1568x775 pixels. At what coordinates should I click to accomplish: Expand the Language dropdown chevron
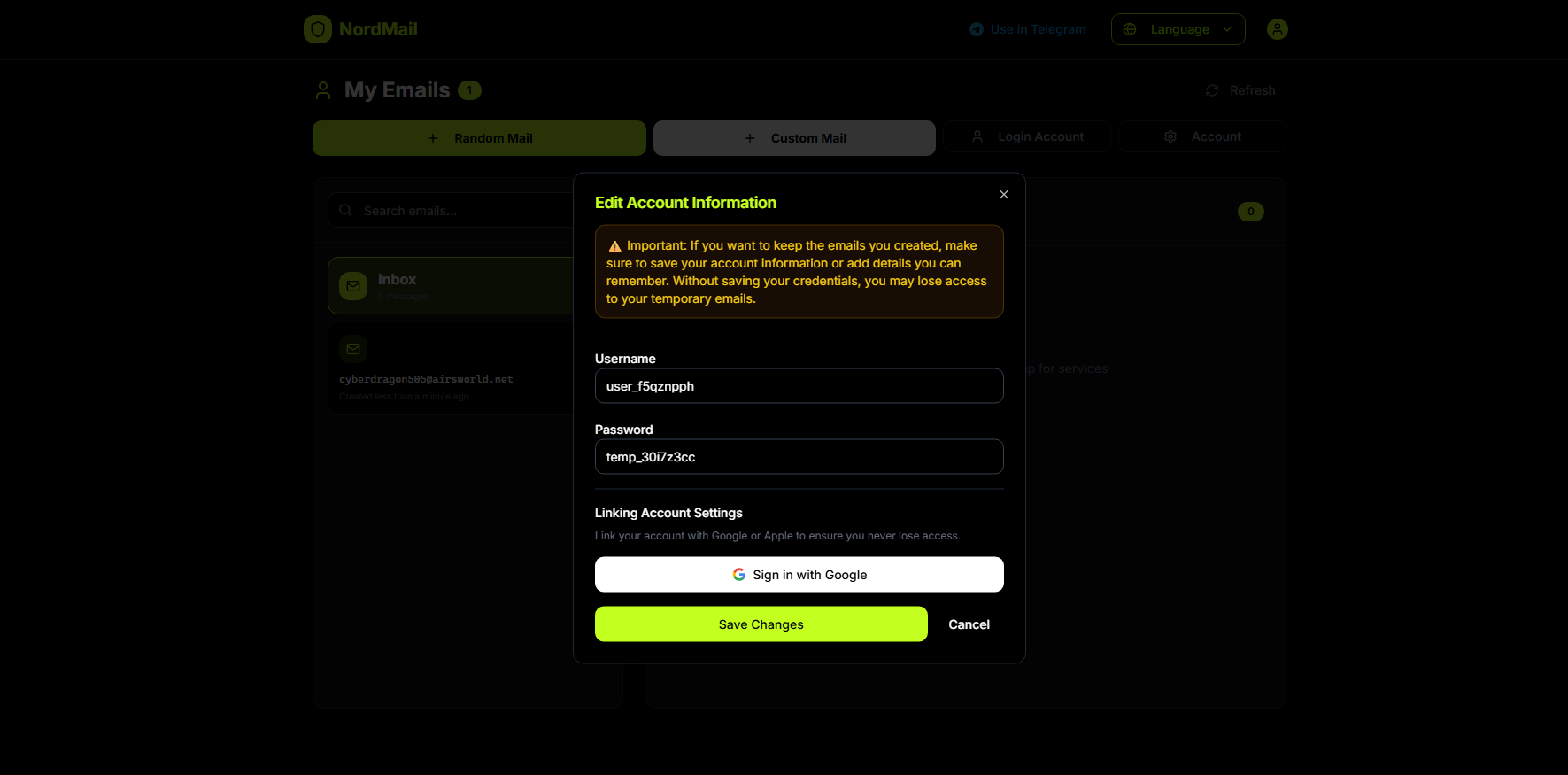(1227, 29)
